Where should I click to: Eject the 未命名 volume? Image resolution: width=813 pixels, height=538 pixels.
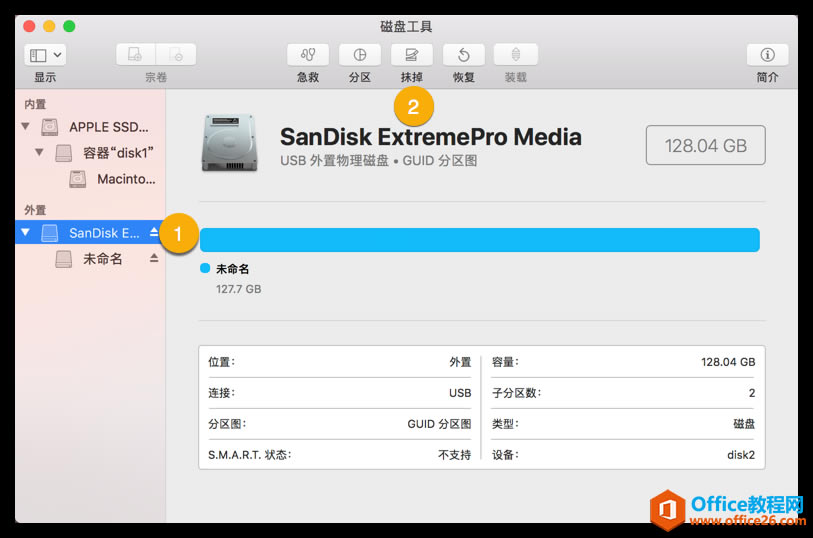coord(154,258)
